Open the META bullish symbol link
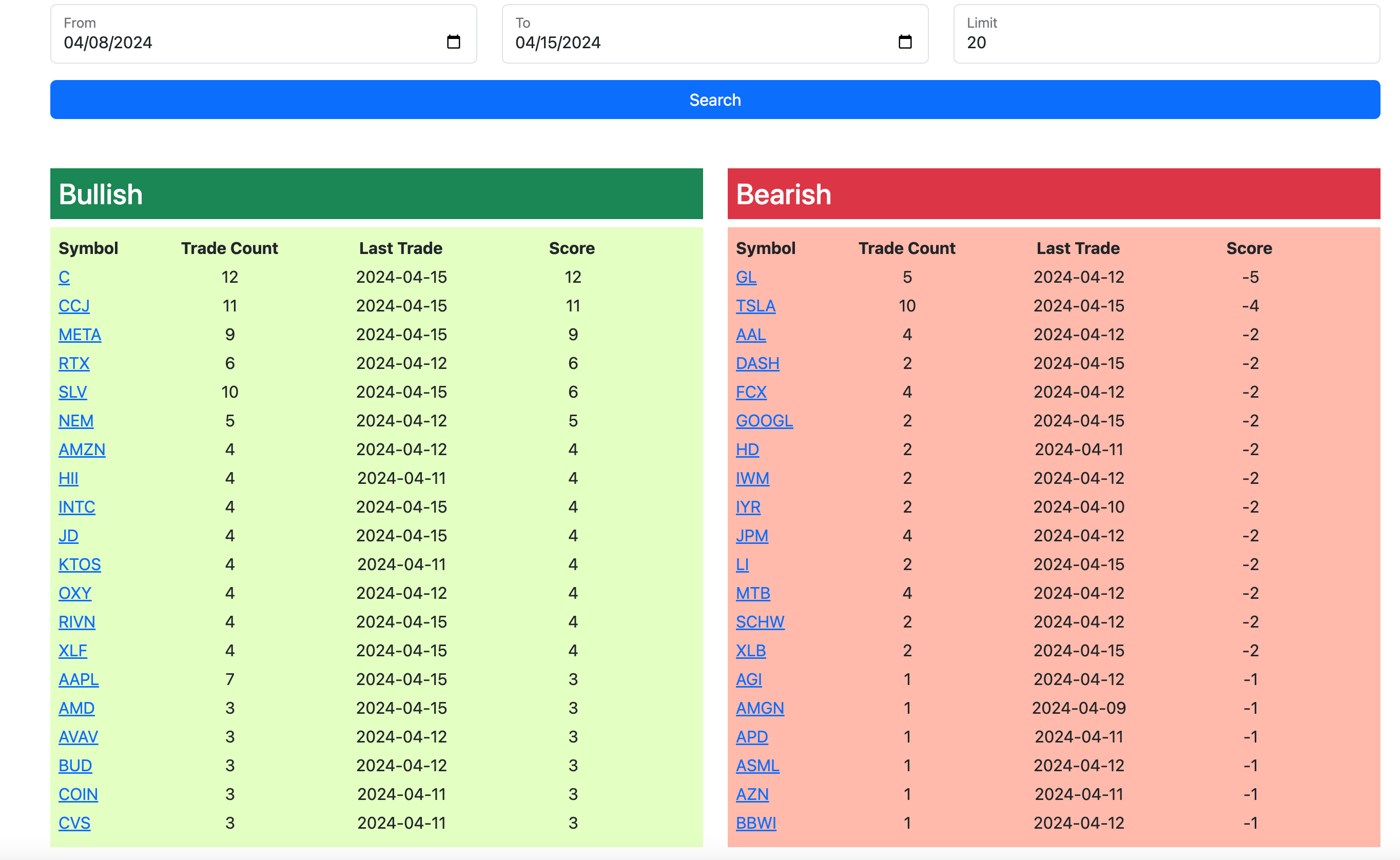Viewport: 1400px width, 860px height. [80, 335]
